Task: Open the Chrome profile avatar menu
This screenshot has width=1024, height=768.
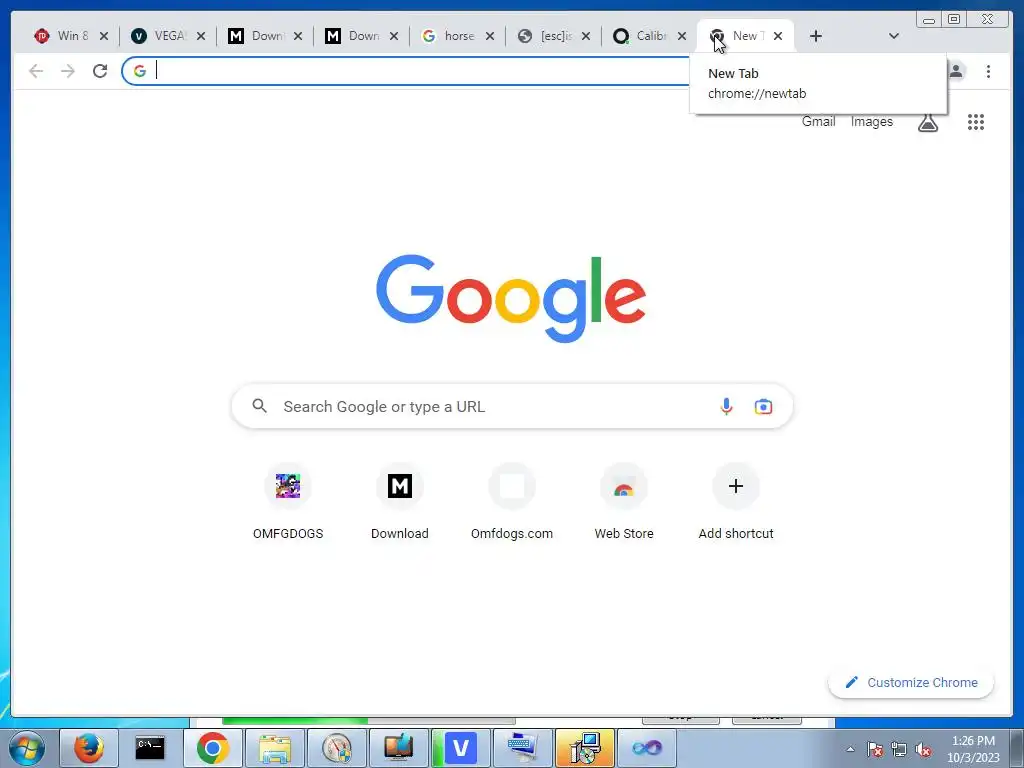Action: [957, 71]
